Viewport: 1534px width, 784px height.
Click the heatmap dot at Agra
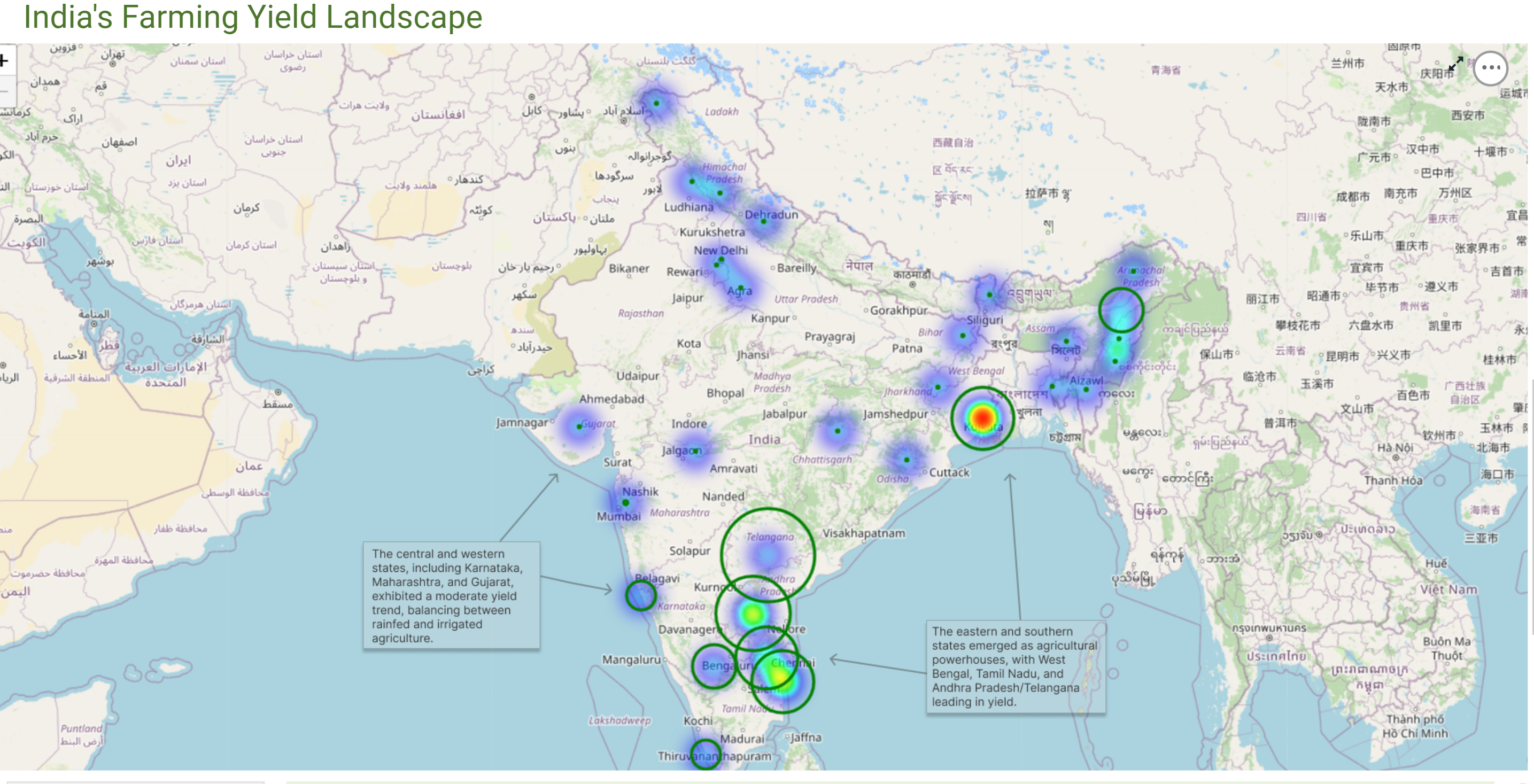pyautogui.click(x=740, y=288)
